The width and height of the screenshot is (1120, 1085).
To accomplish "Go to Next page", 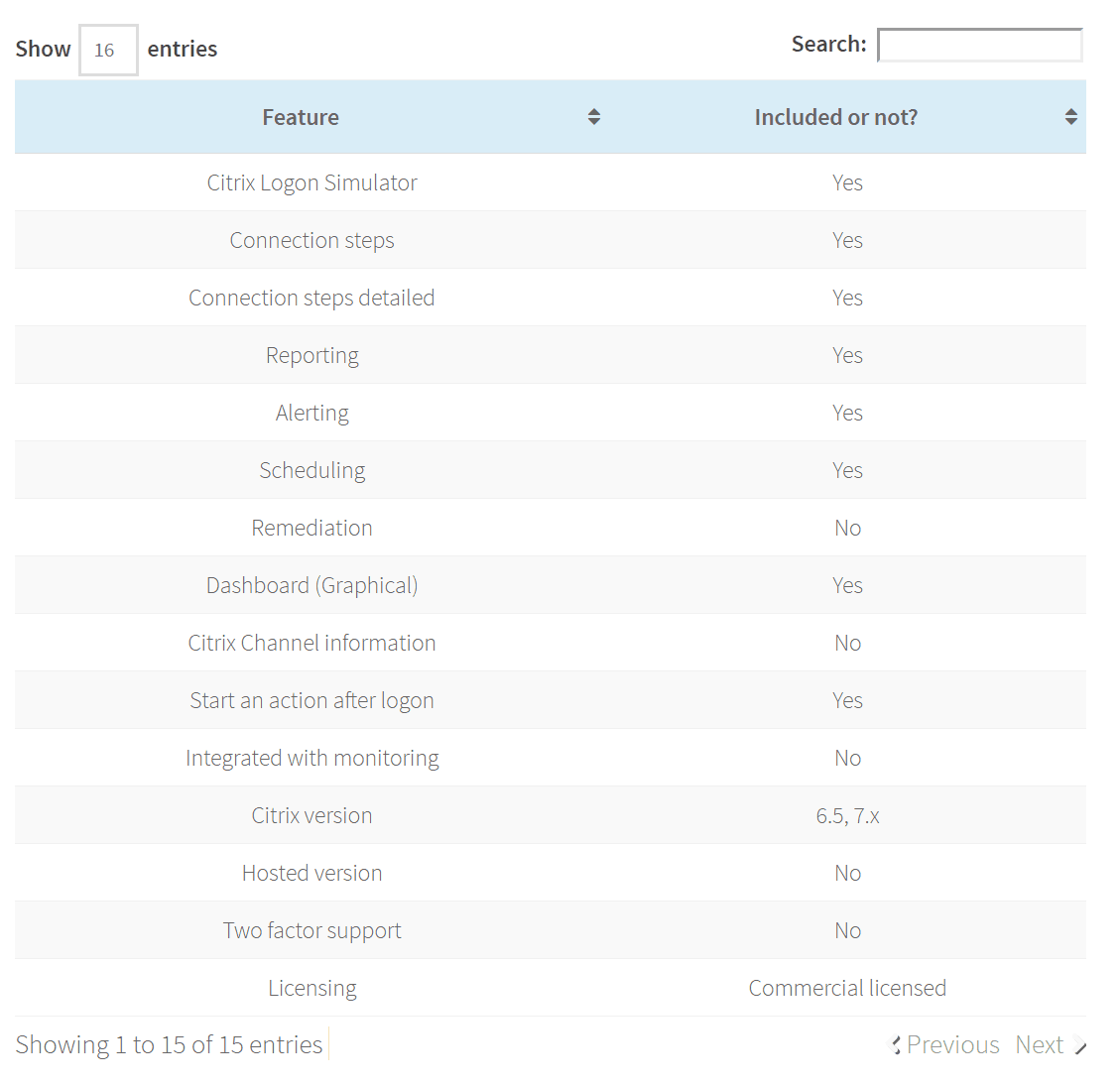I will (1050, 1045).
